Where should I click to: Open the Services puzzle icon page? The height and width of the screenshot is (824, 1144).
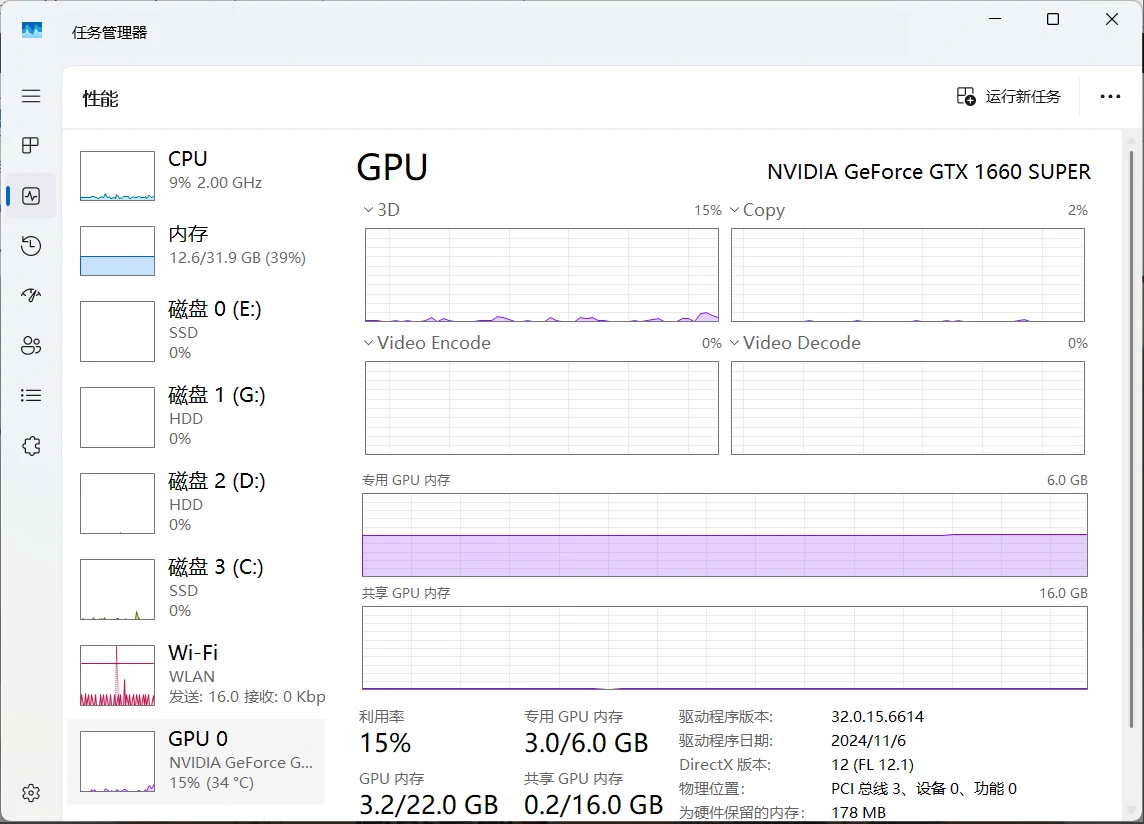(x=31, y=446)
